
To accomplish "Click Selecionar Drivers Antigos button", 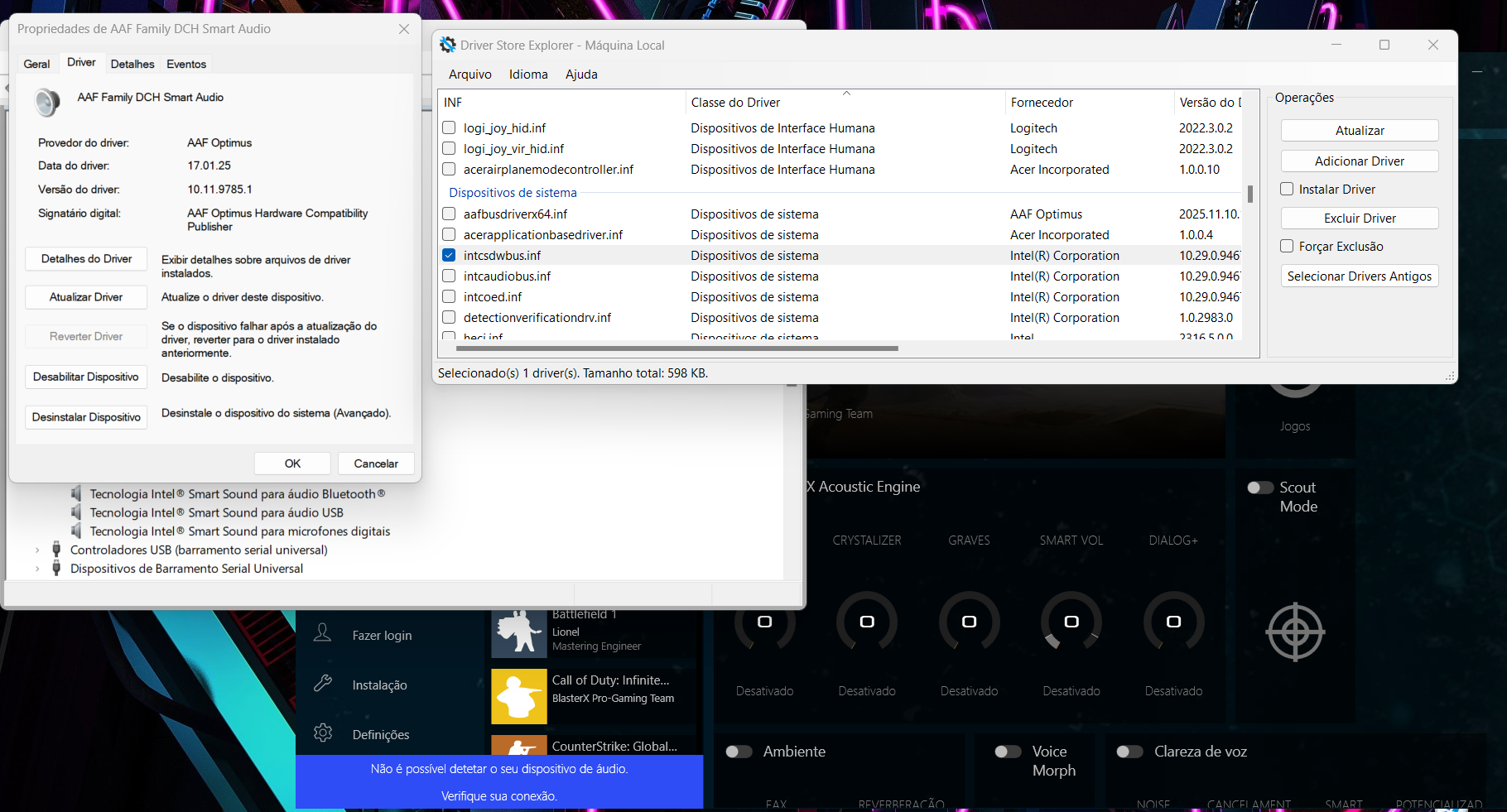I will [x=1360, y=276].
